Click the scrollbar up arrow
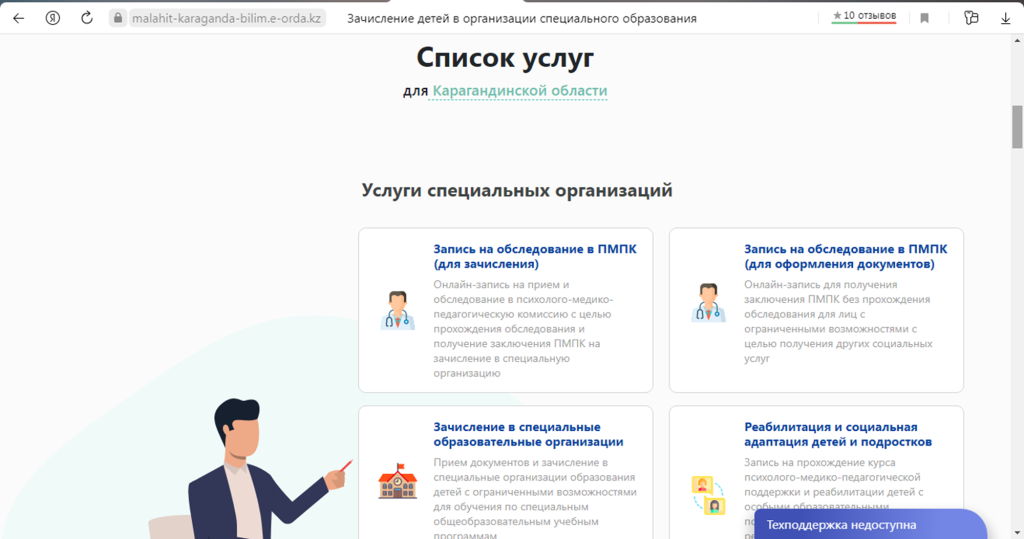 click(x=1017, y=41)
